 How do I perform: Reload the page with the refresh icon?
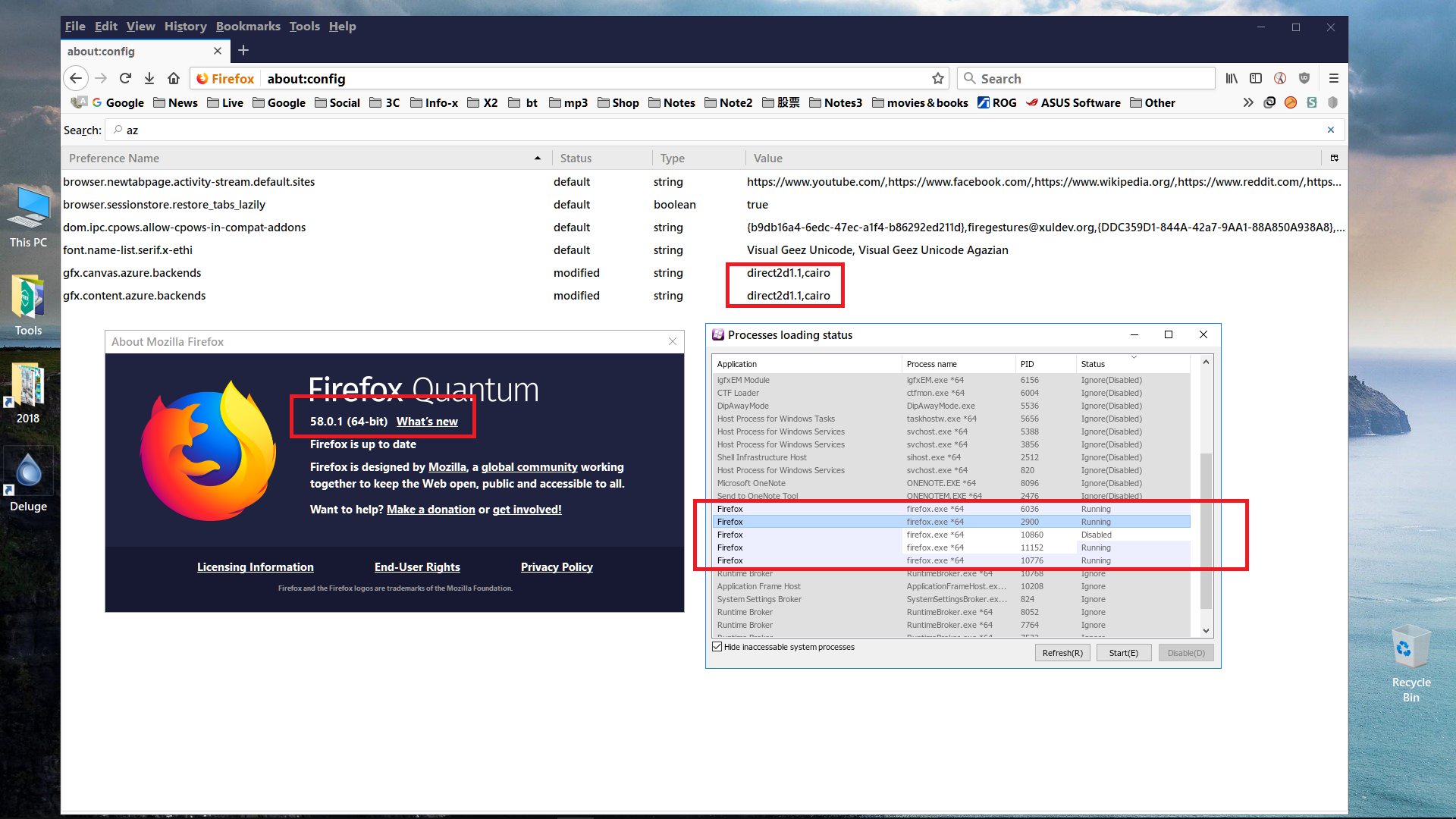click(126, 78)
